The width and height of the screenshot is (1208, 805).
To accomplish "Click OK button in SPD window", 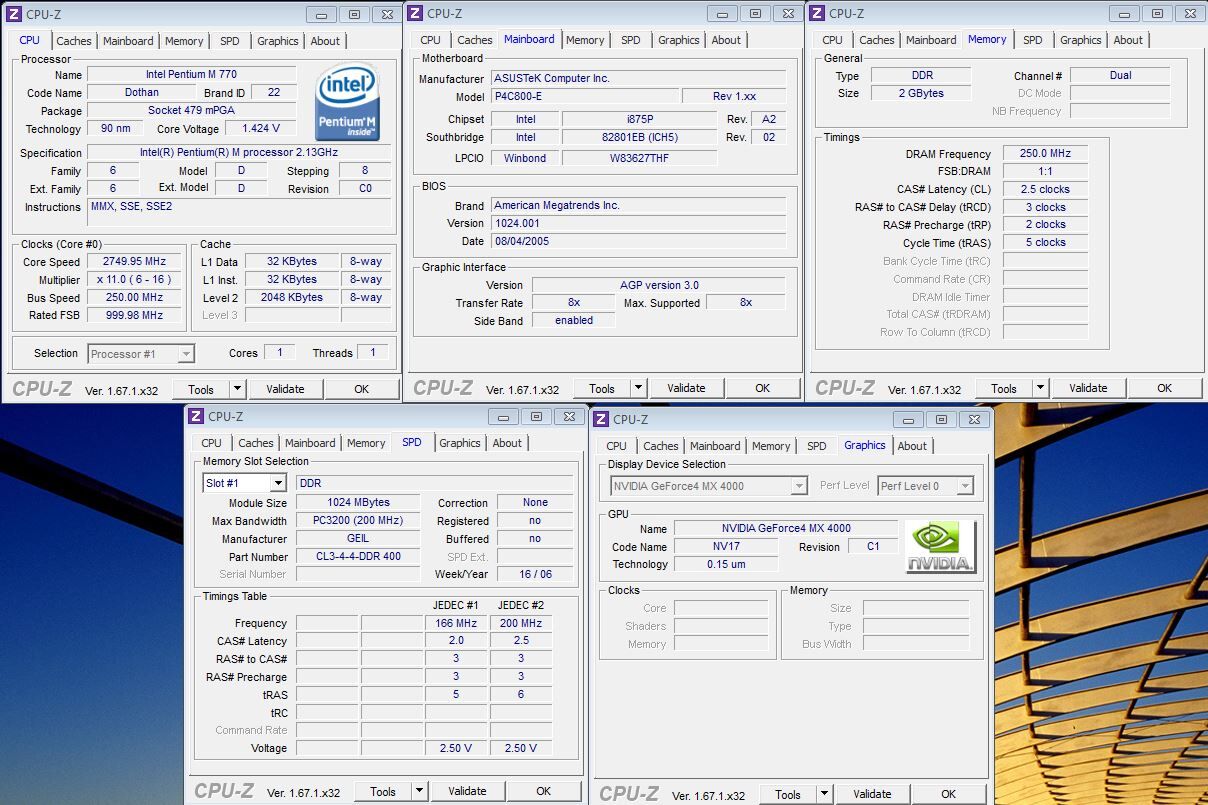I will pos(544,791).
